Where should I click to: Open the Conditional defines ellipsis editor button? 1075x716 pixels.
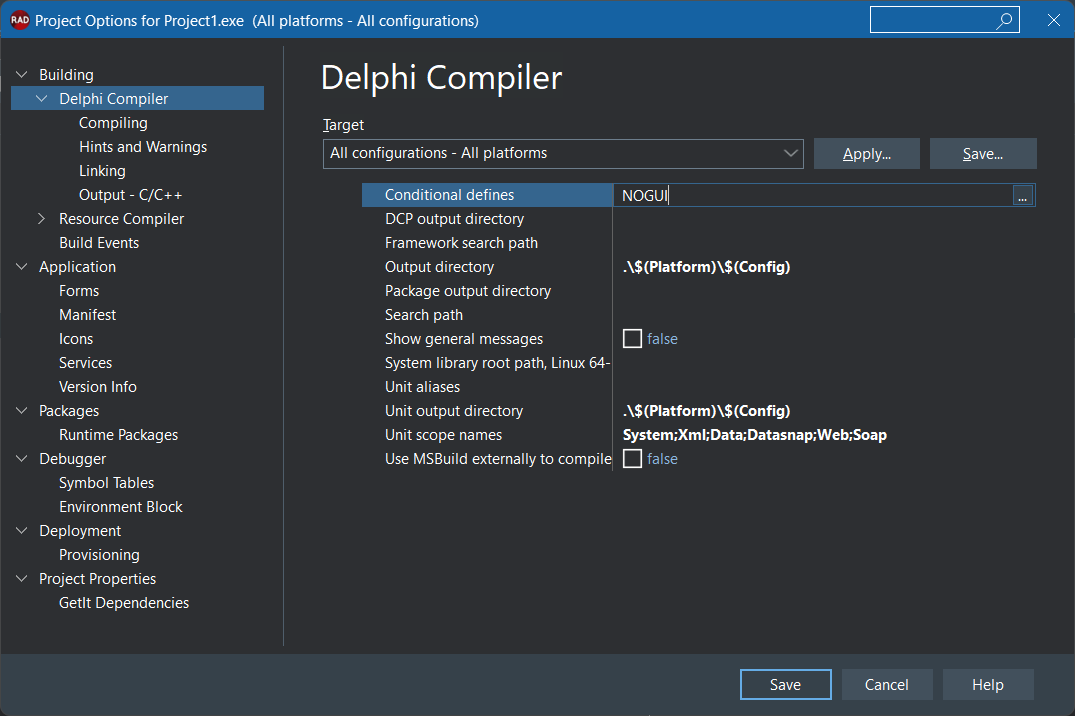coord(1022,196)
